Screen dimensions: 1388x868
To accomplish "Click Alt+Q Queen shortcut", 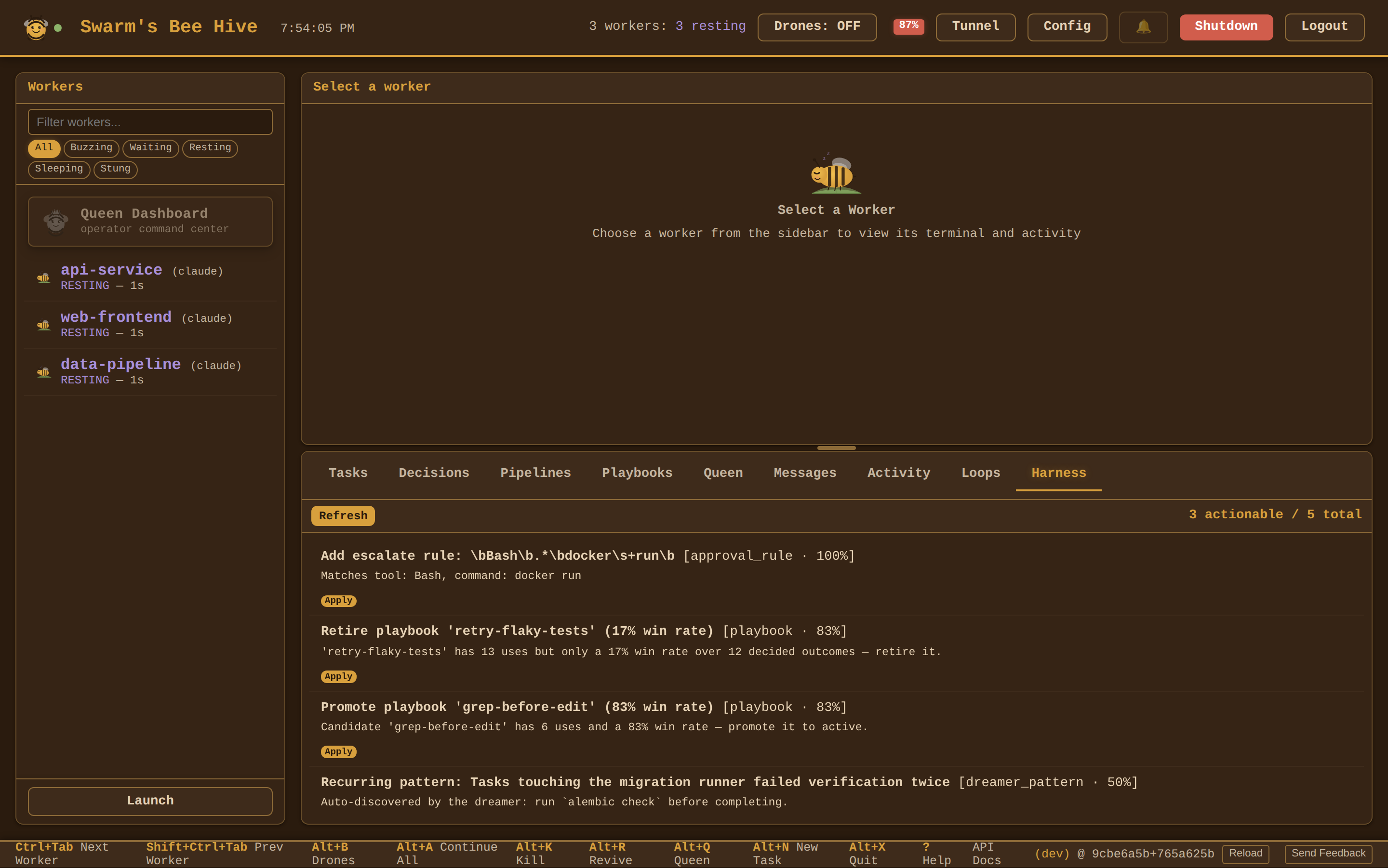I will [692, 854].
